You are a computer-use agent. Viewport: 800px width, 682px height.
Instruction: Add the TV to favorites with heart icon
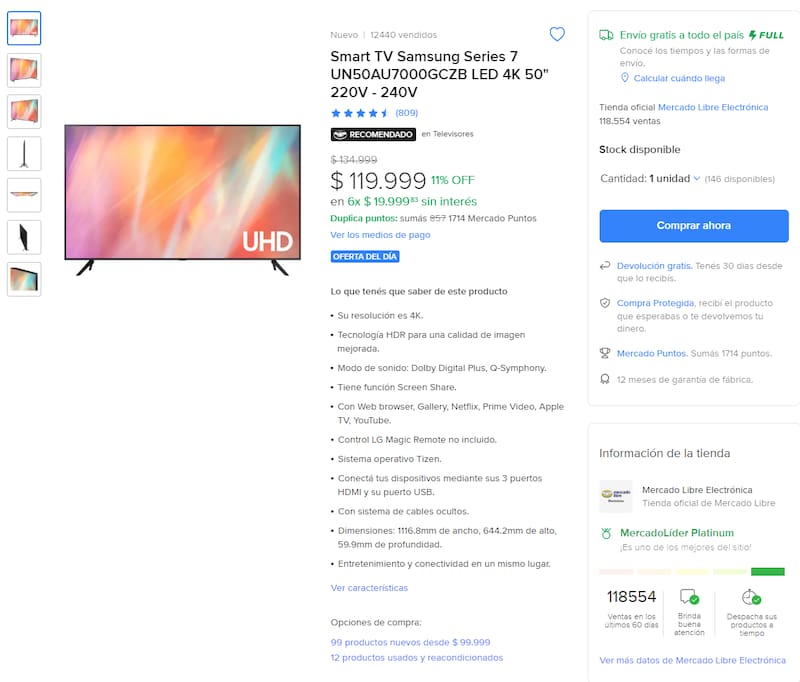coord(557,33)
